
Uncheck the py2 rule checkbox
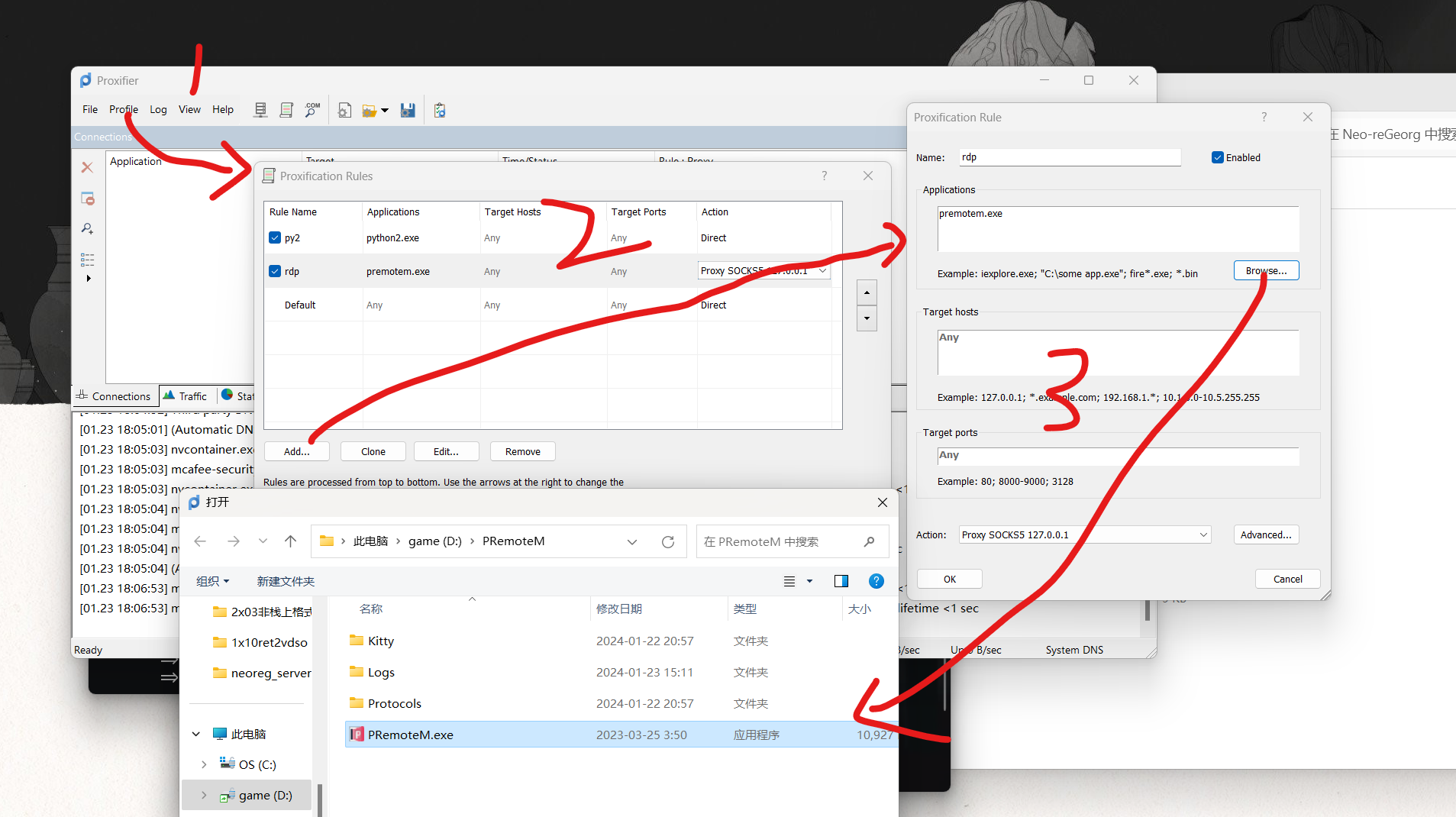click(275, 237)
